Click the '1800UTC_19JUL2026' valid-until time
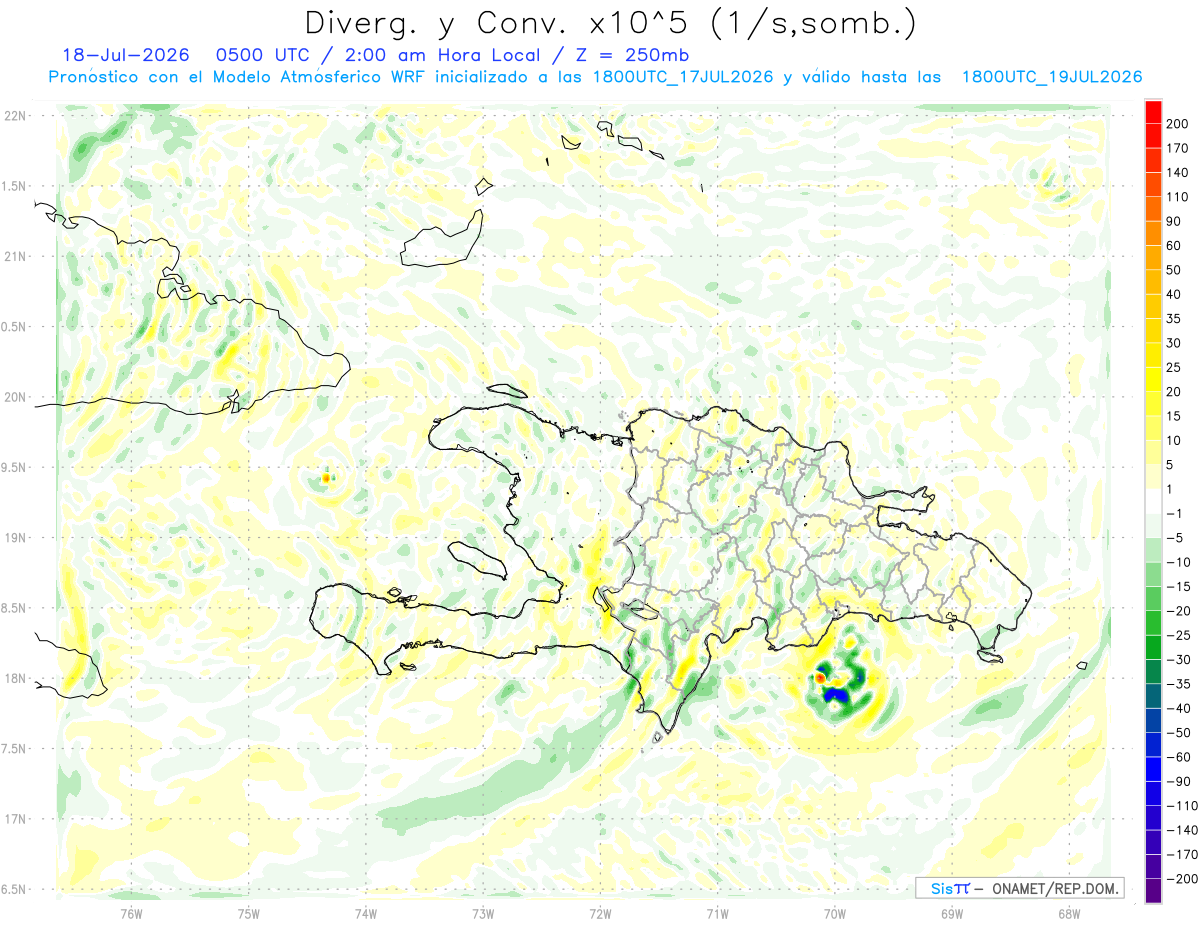1200x927 pixels. (x=1052, y=77)
